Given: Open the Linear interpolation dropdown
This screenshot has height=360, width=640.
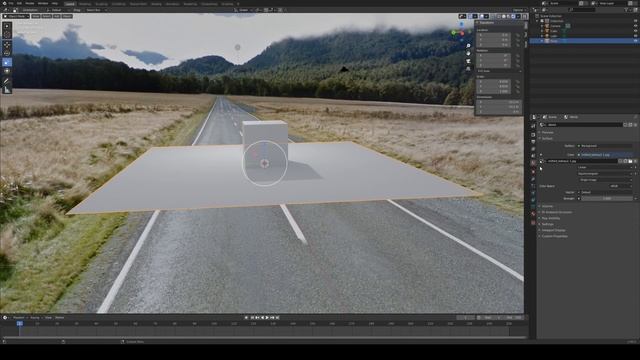Looking at the screenshot, I should point(605,167).
